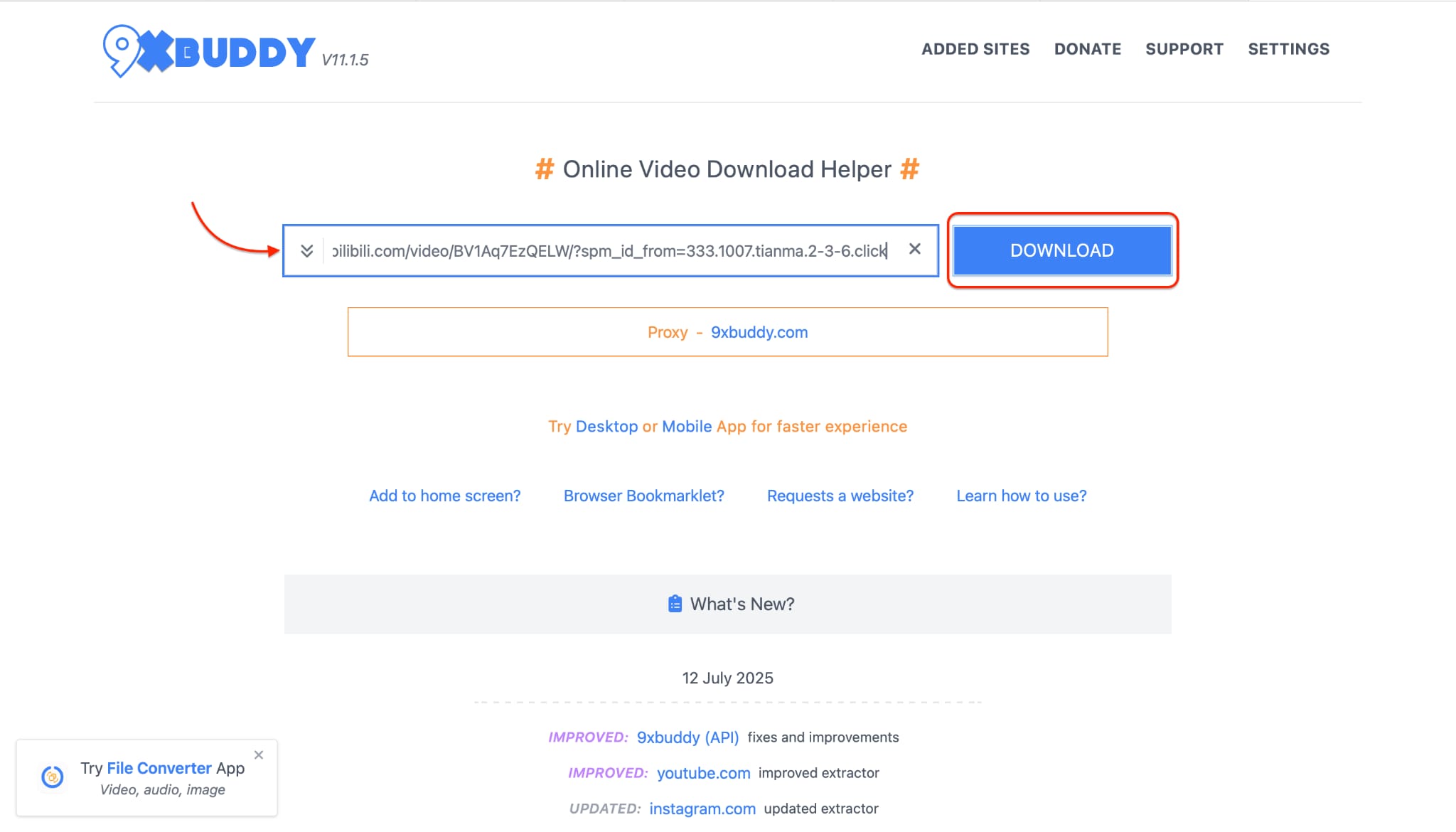The width and height of the screenshot is (1456, 832).
Task: Click the orange hash icon before the heading
Action: tap(544, 169)
